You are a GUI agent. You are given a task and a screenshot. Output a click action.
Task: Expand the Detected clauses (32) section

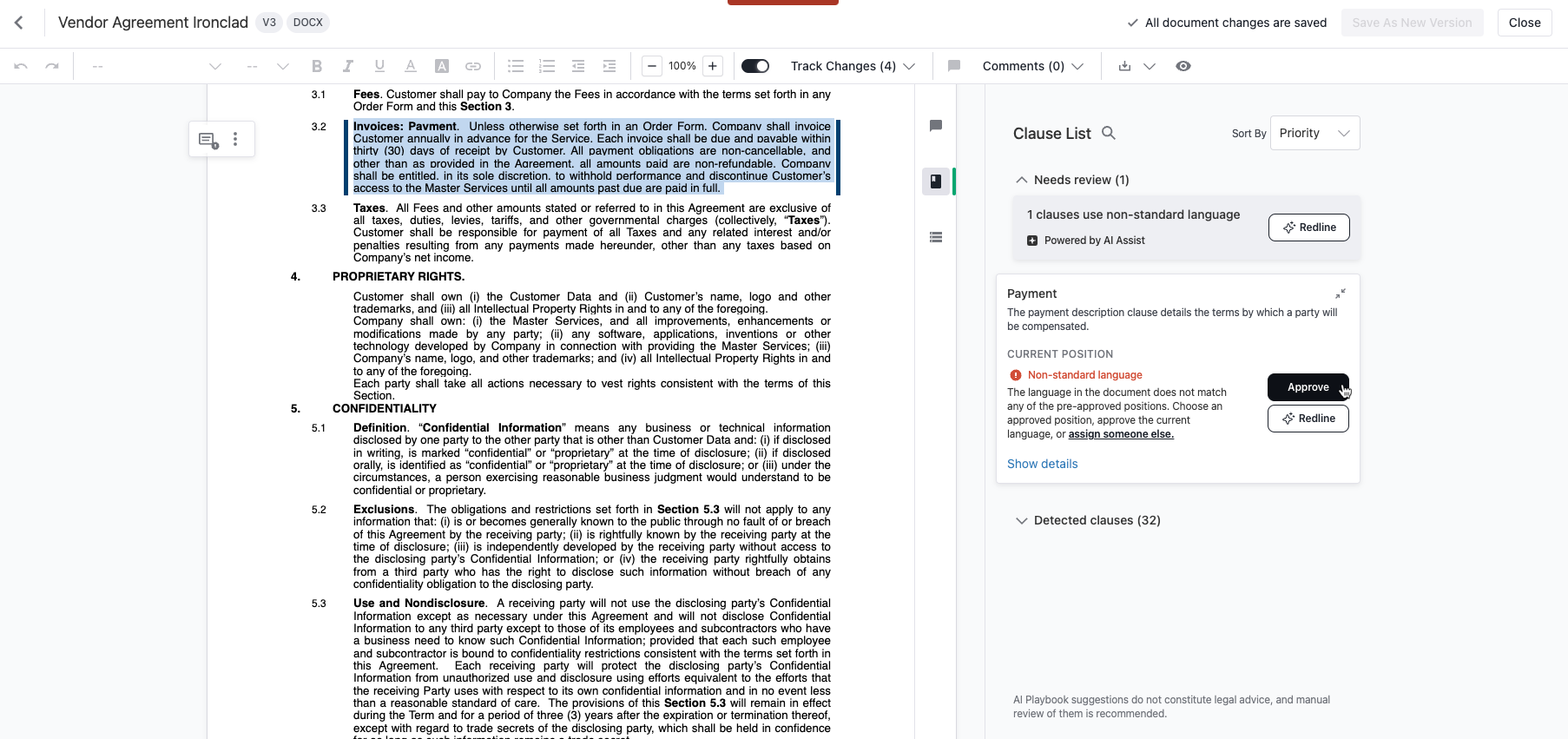point(1088,520)
